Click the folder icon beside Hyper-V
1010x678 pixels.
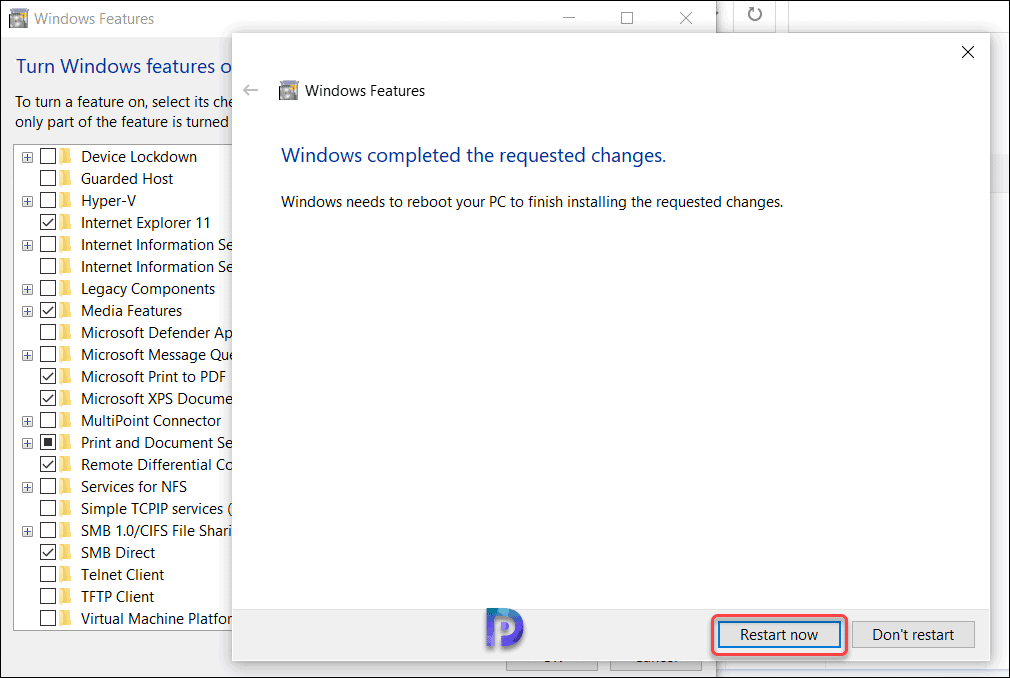pyautogui.click(x=64, y=200)
